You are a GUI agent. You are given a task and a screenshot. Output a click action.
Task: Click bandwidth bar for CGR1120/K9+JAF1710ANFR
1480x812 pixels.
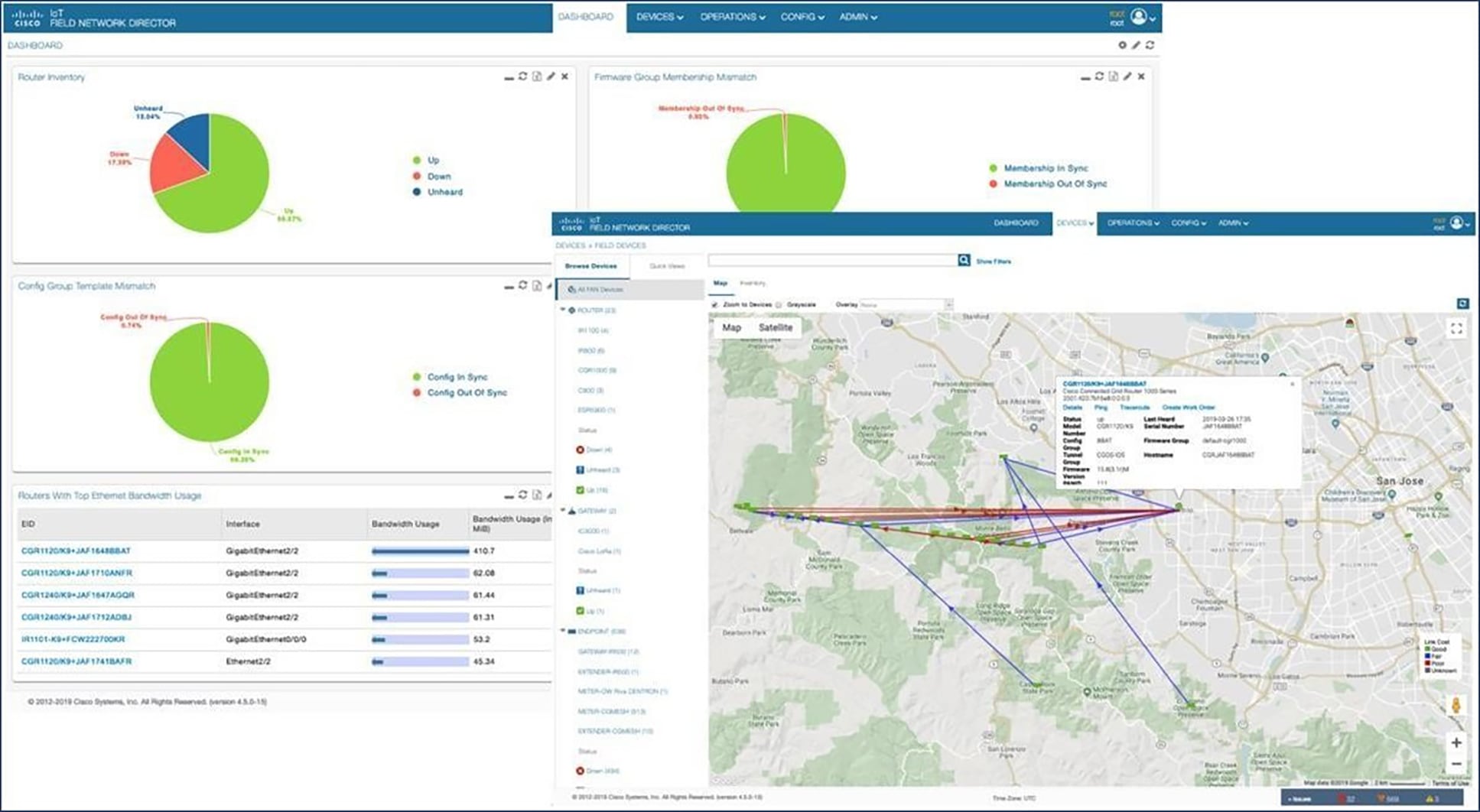pos(420,573)
